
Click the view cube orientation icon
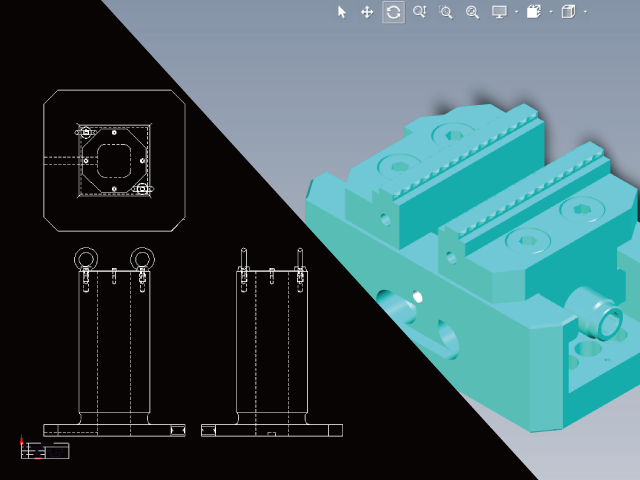point(568,12)
